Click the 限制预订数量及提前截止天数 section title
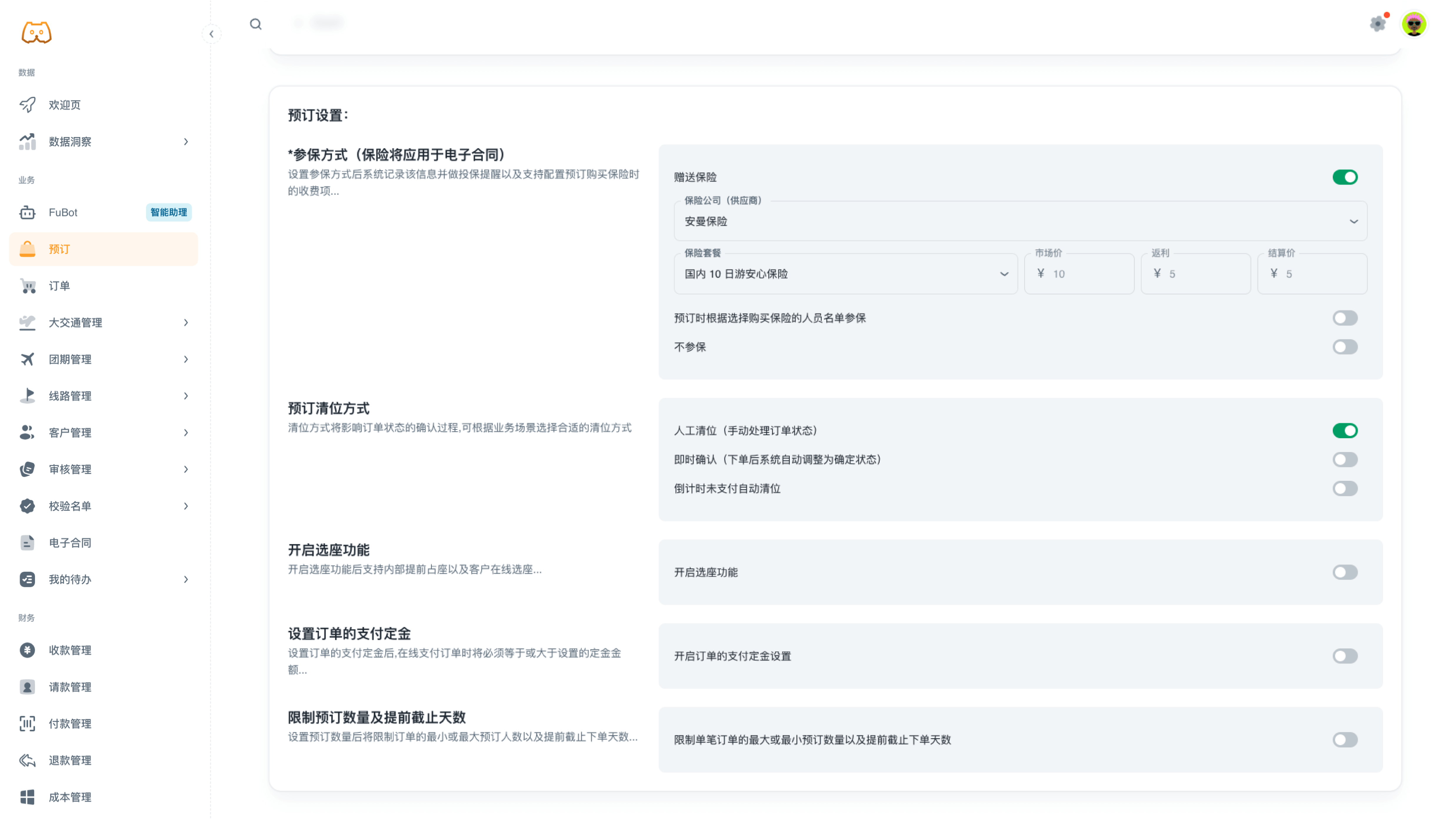 [377, 718]
